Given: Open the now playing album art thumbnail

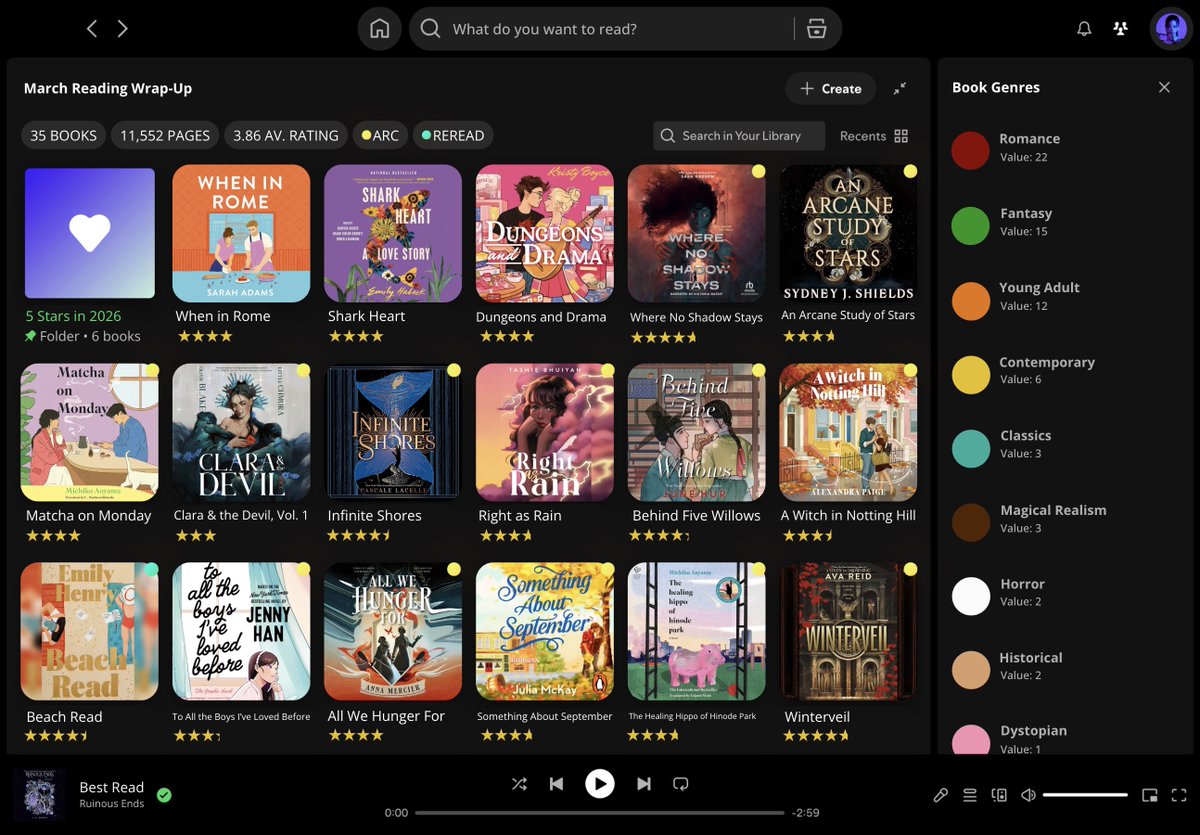Looking at the screenshot, I should 39,795.
